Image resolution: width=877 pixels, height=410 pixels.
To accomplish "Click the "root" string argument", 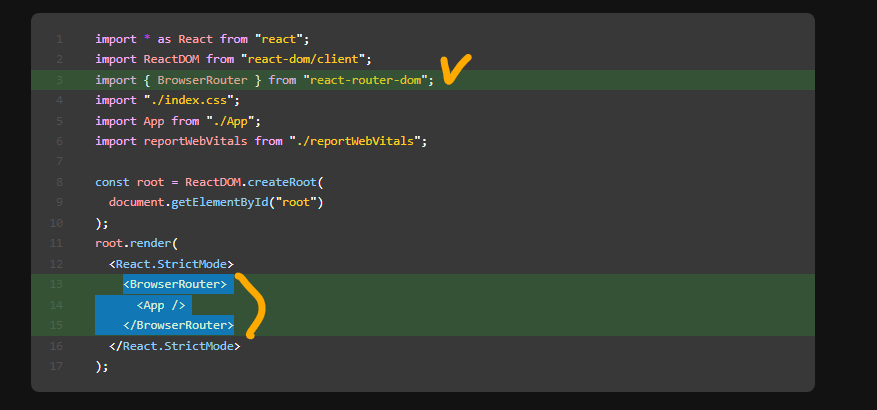I will click(296, 202).
